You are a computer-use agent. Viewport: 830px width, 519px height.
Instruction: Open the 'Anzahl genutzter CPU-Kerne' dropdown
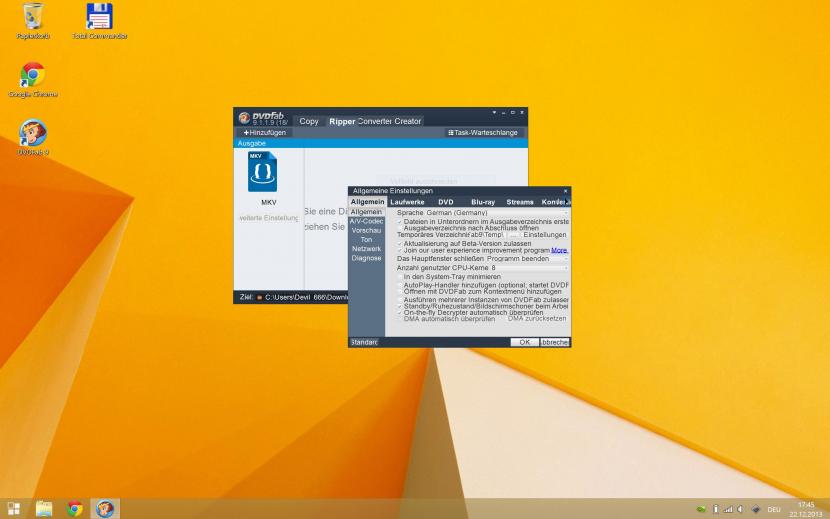tap(528, 268)
